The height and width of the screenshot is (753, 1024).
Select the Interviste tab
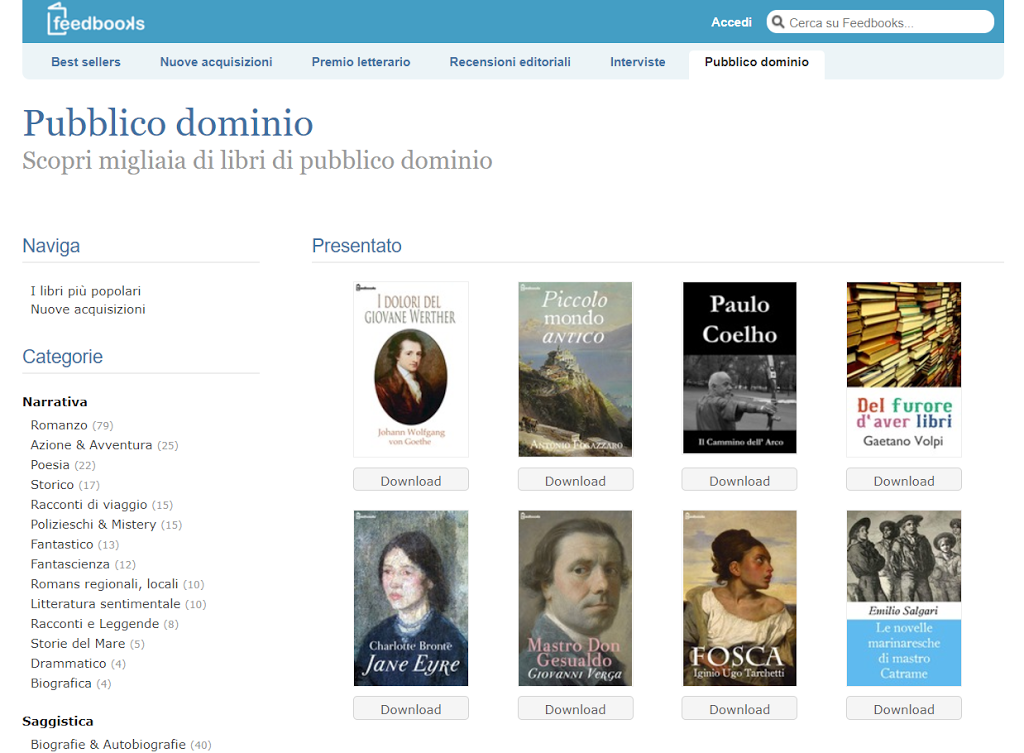tap(637, 62)
